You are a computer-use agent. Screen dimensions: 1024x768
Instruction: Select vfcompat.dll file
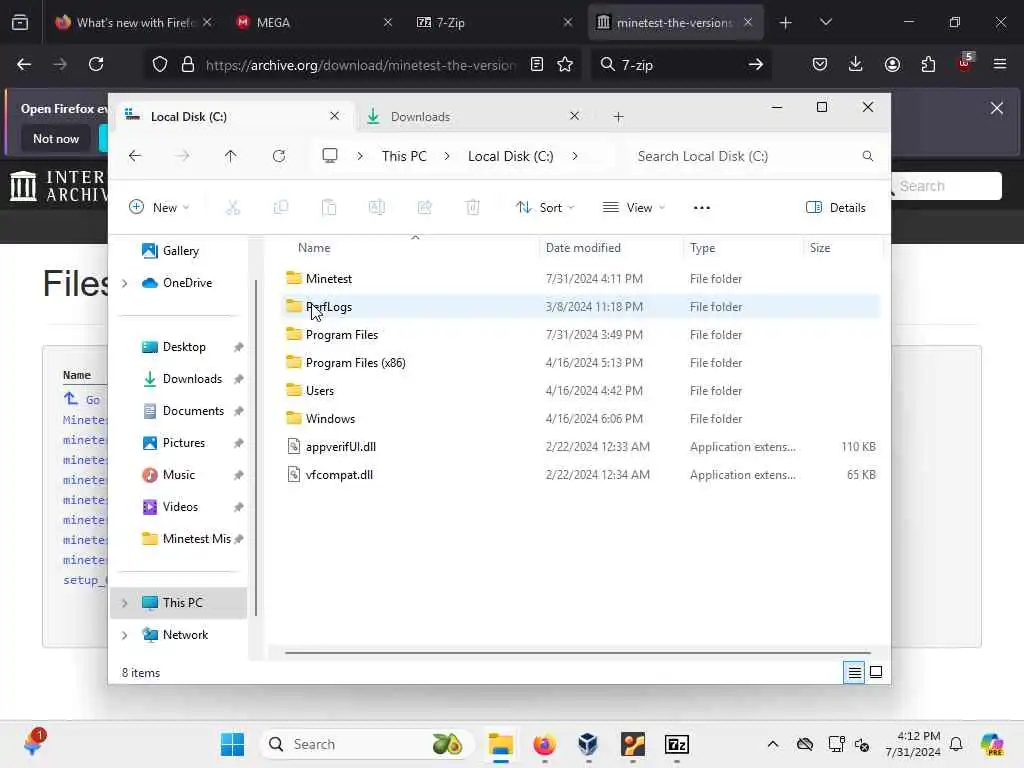point(581,475)
